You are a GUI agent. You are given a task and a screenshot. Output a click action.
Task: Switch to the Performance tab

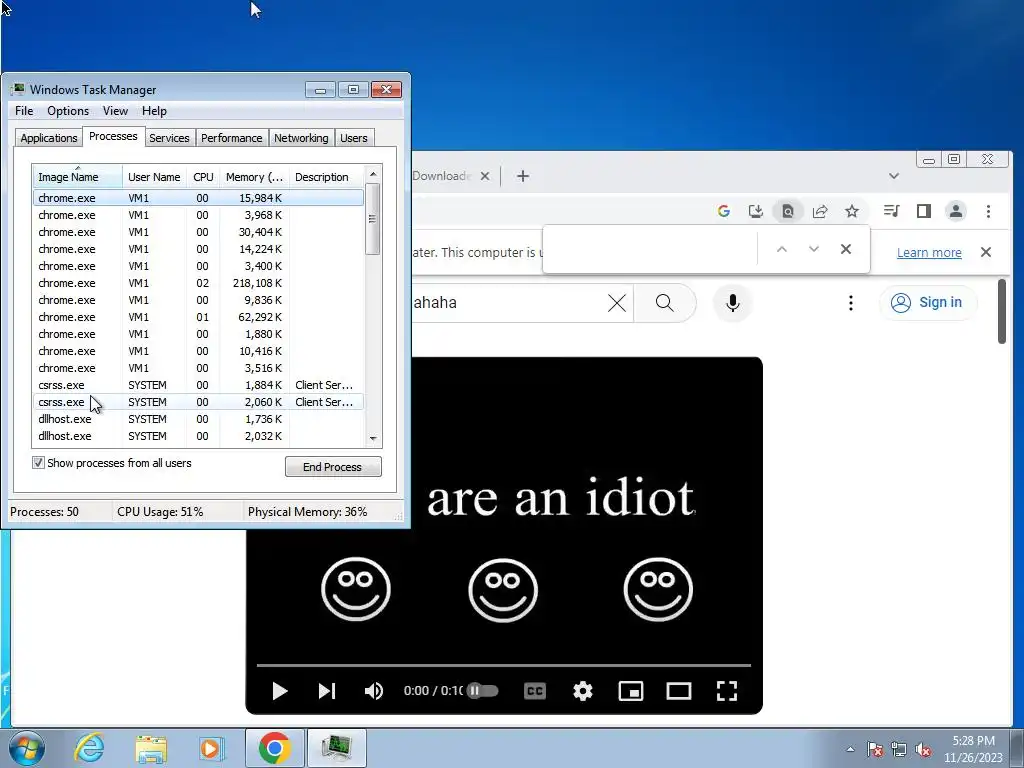[x=231, y=138]
